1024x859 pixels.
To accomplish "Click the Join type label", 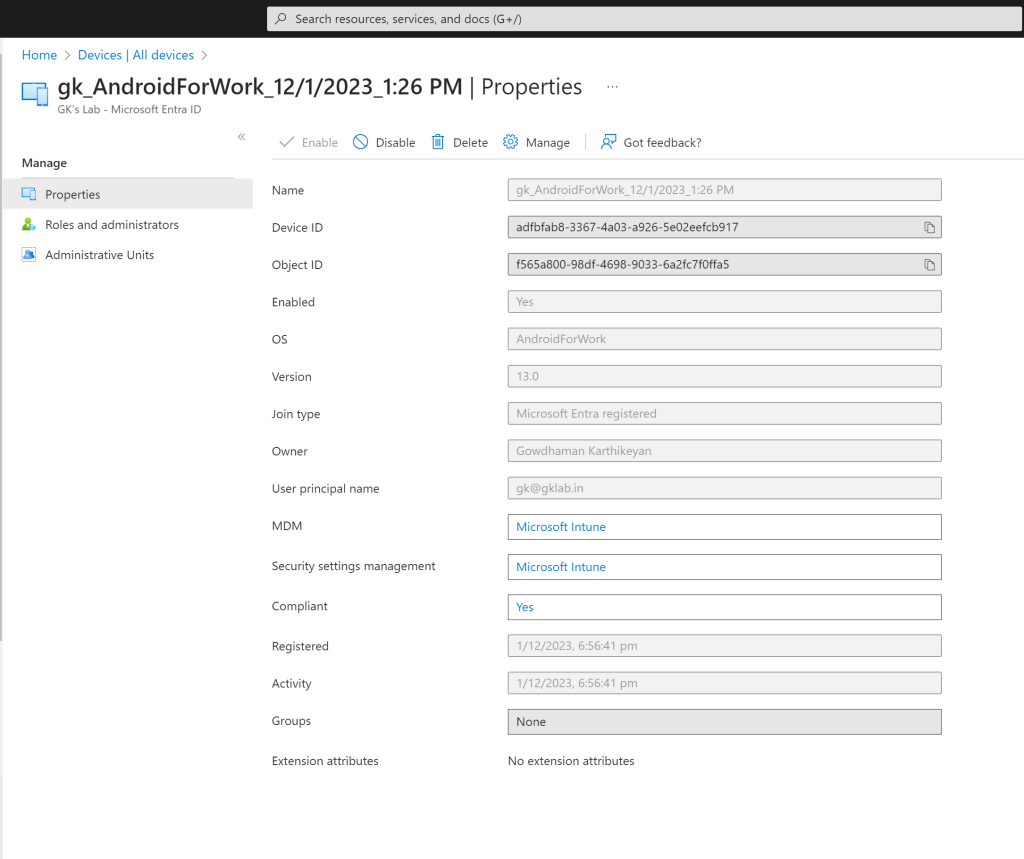I will [x=296, y=414].
